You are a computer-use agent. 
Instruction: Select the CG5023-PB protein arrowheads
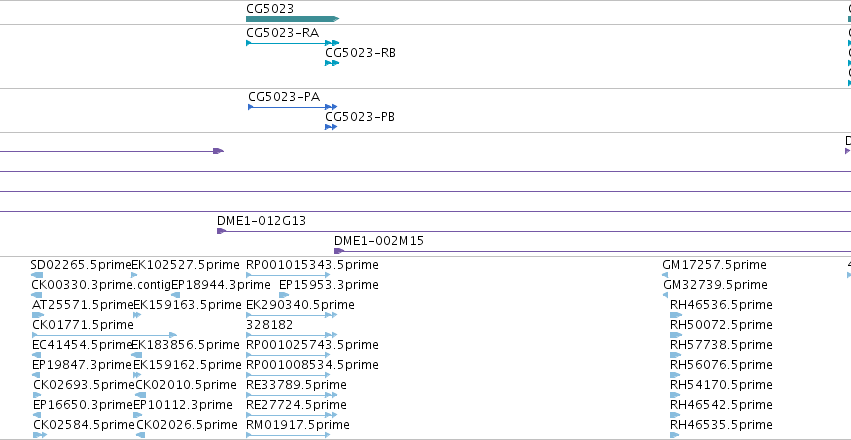(331, 127)
